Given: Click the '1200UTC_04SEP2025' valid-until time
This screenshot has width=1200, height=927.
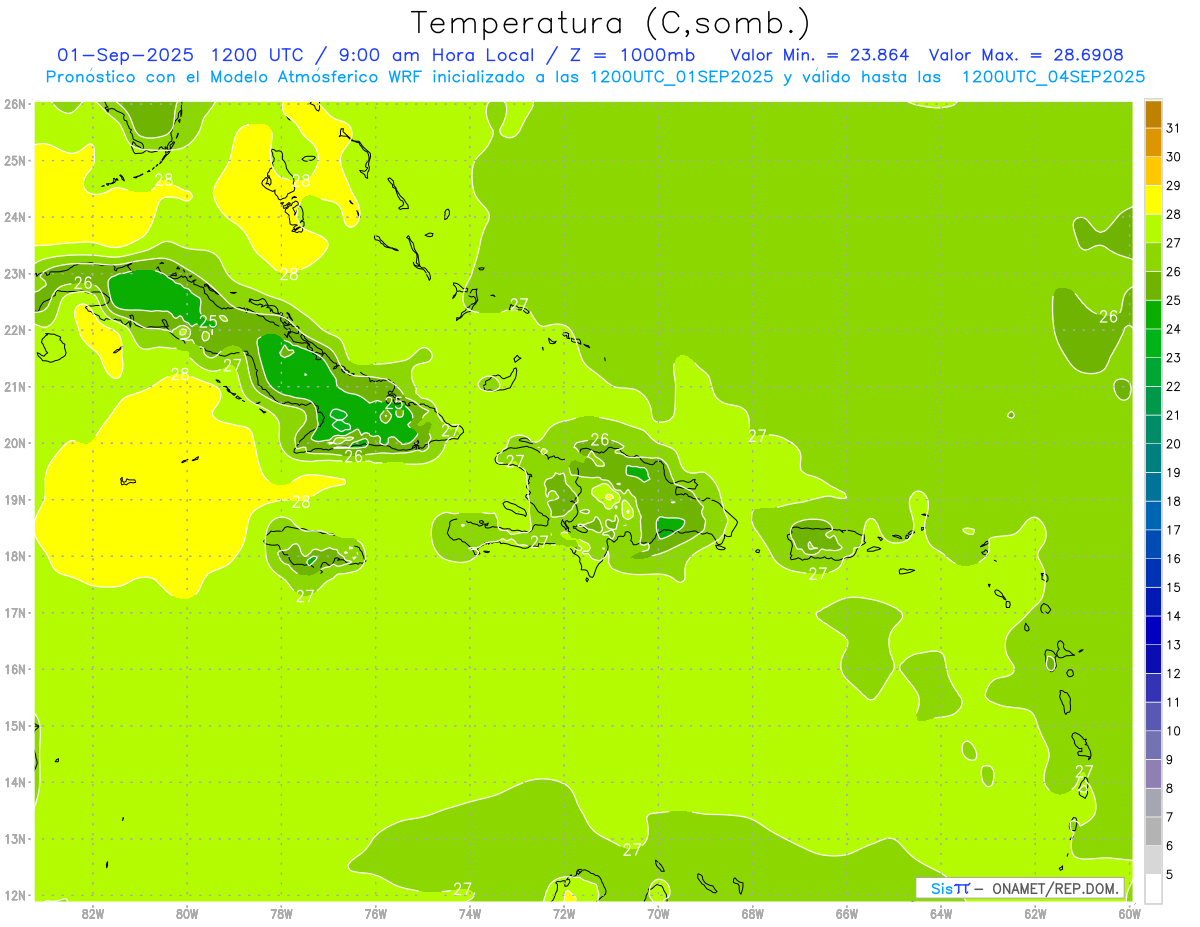Looking at the screenshot, I should tap(1053, 77).
